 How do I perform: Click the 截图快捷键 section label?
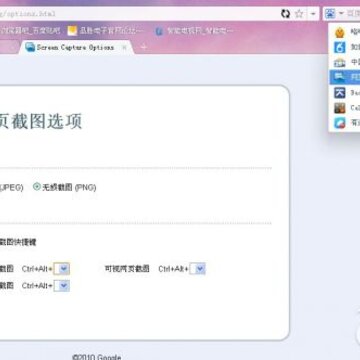18,242
